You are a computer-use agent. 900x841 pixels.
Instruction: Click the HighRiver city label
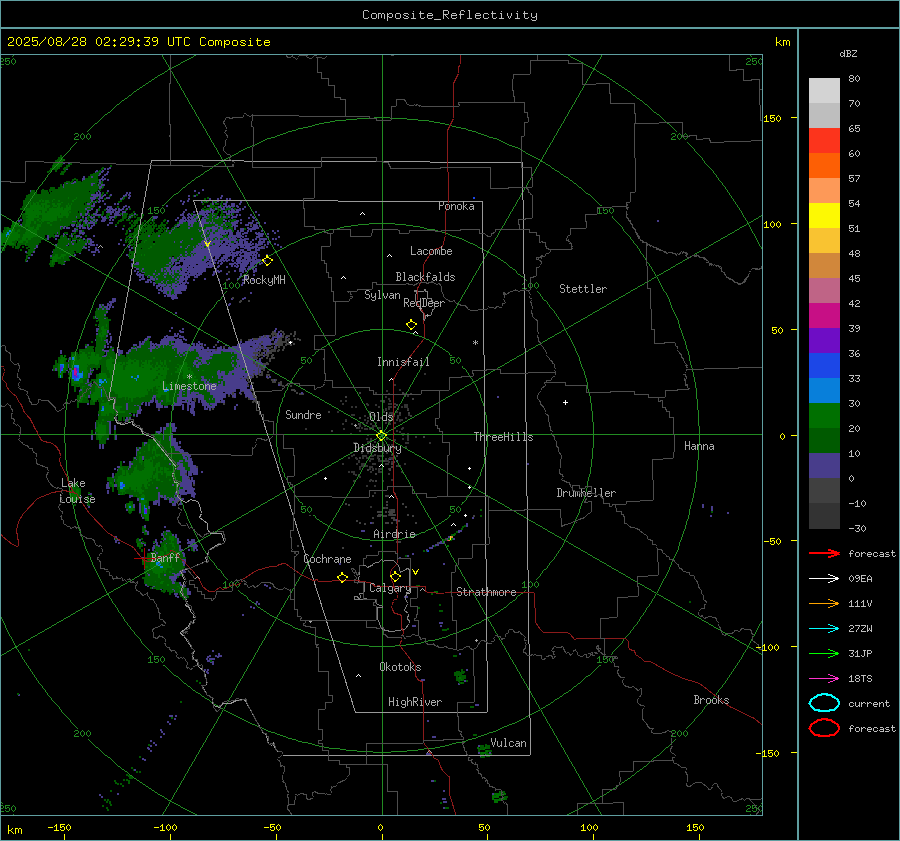pos(415,702)
